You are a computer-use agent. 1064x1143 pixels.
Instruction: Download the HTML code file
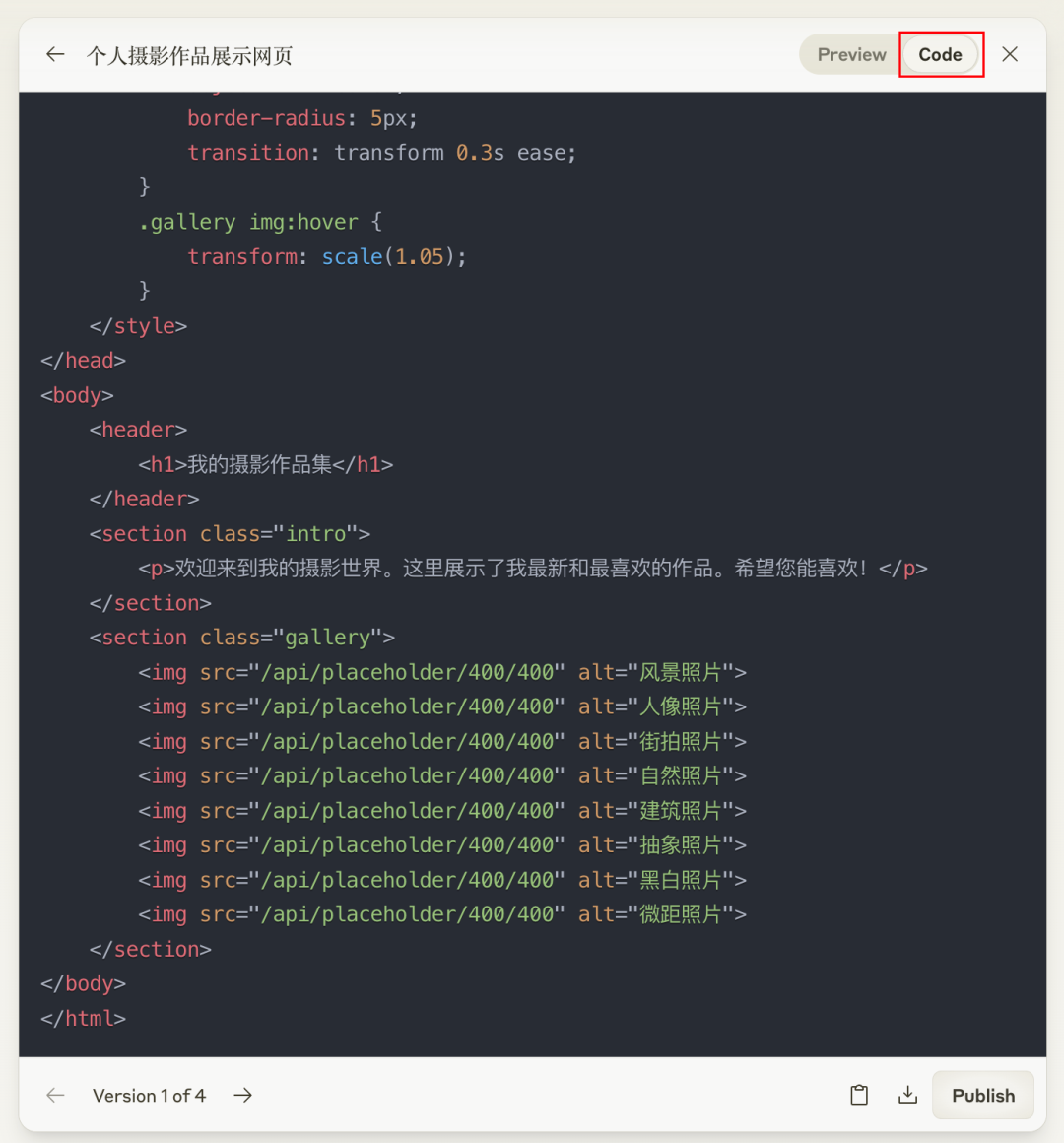907,1095
